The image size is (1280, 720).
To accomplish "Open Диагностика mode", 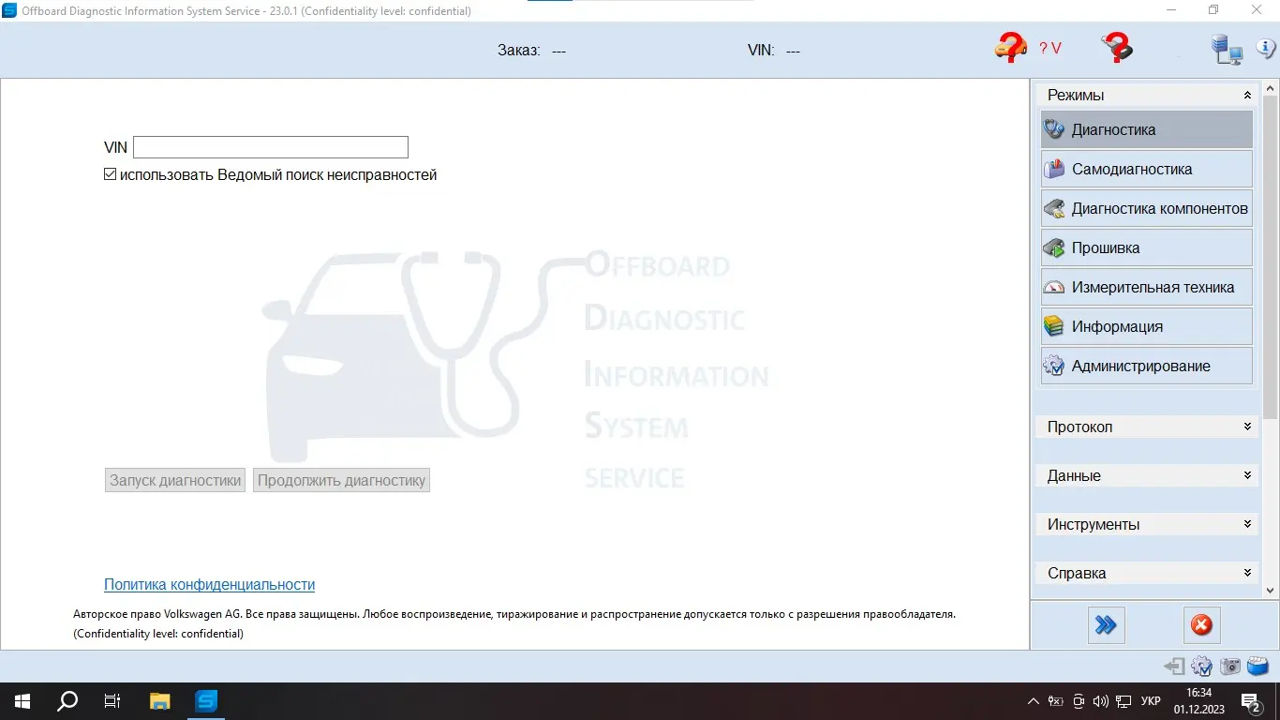I will 1146,130.
